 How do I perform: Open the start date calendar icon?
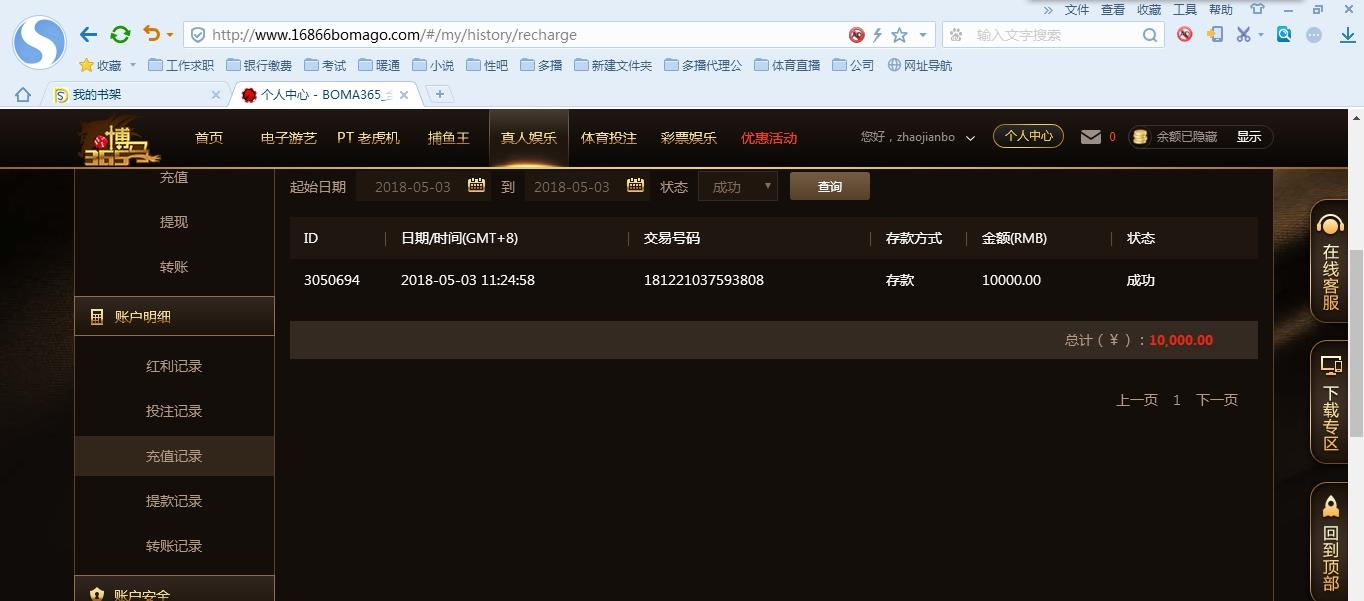click(476, 186)
